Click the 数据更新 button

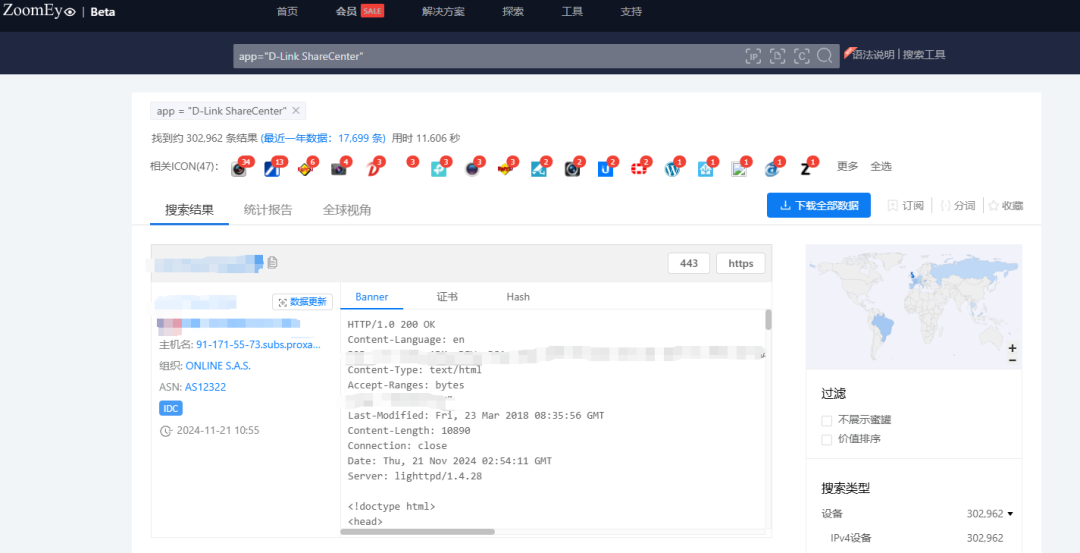click(303, 302)
